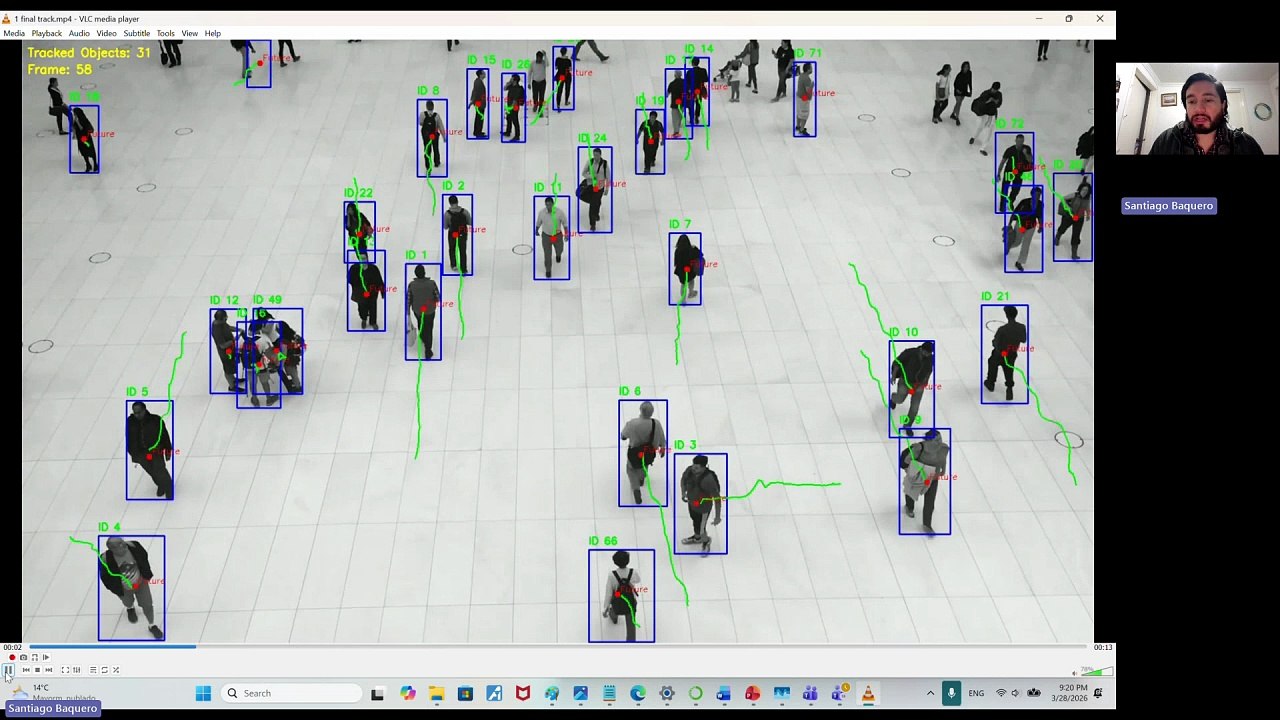Image resolution: width=1280 pixels, height=720 pixels.
Task: Advance frame by frame button
Action: (x=46, y=657)
